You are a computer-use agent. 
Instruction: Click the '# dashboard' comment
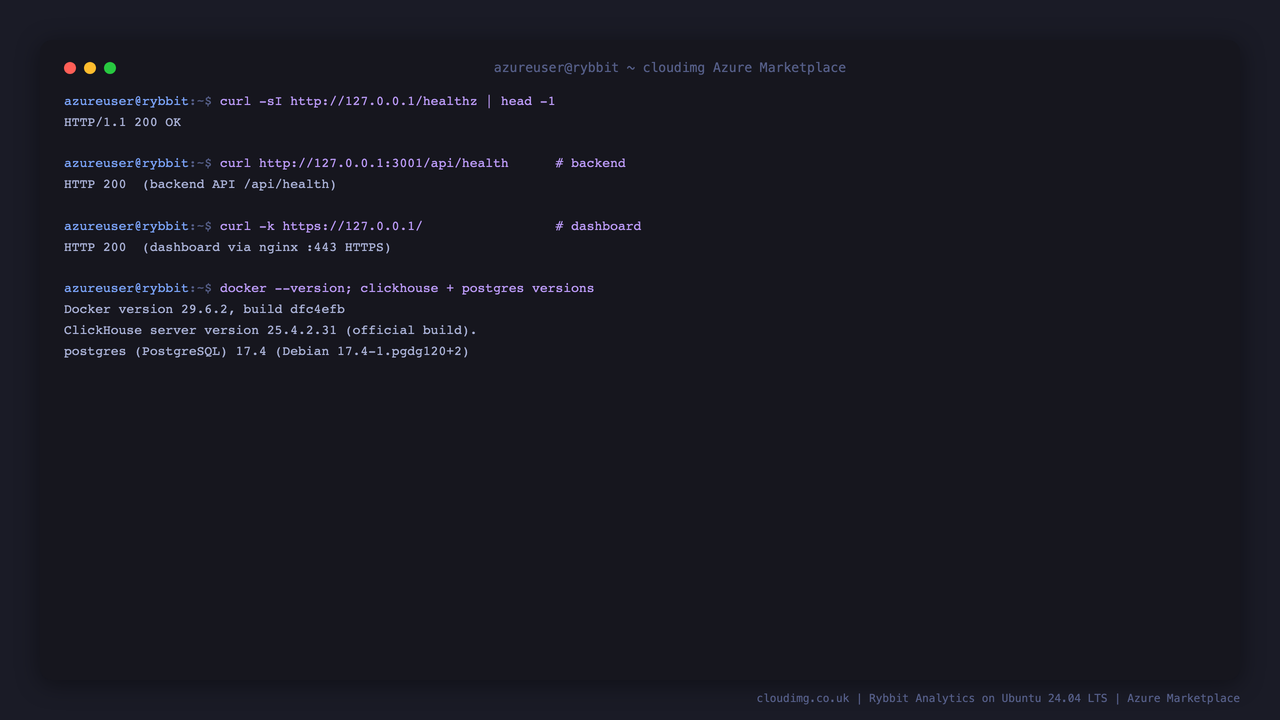(x=598, y=226)
